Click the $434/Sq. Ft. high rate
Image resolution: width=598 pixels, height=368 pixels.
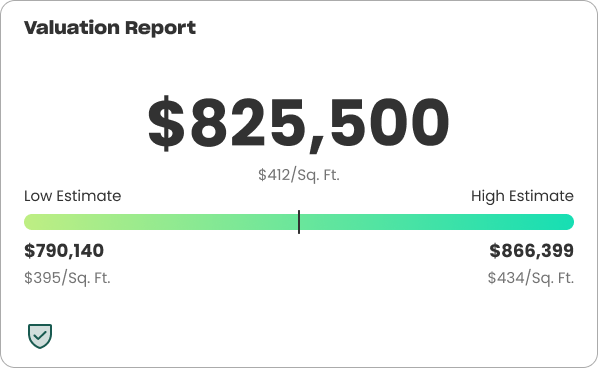click(x=531, y=278)
